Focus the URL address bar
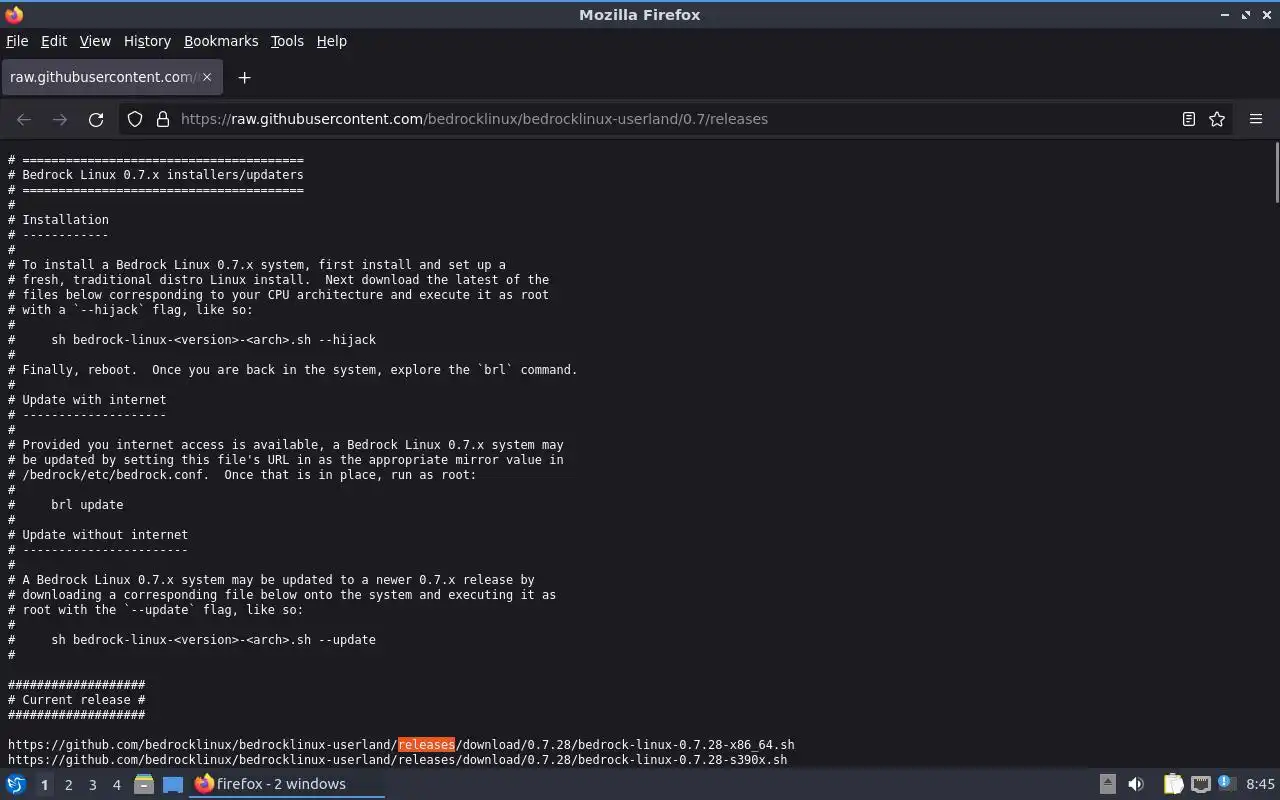 675,119
